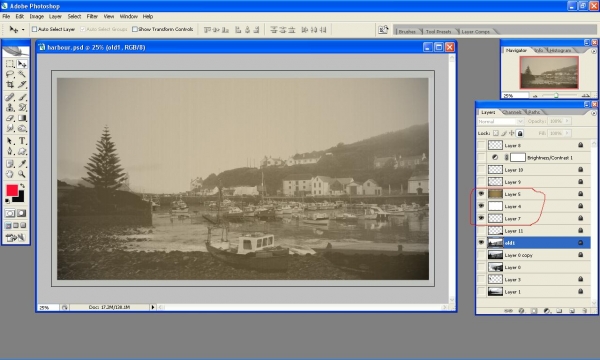Select the Brush tool
Image resolution: width=600 pixels, height=360 pixels.
[x=22, y=97]
